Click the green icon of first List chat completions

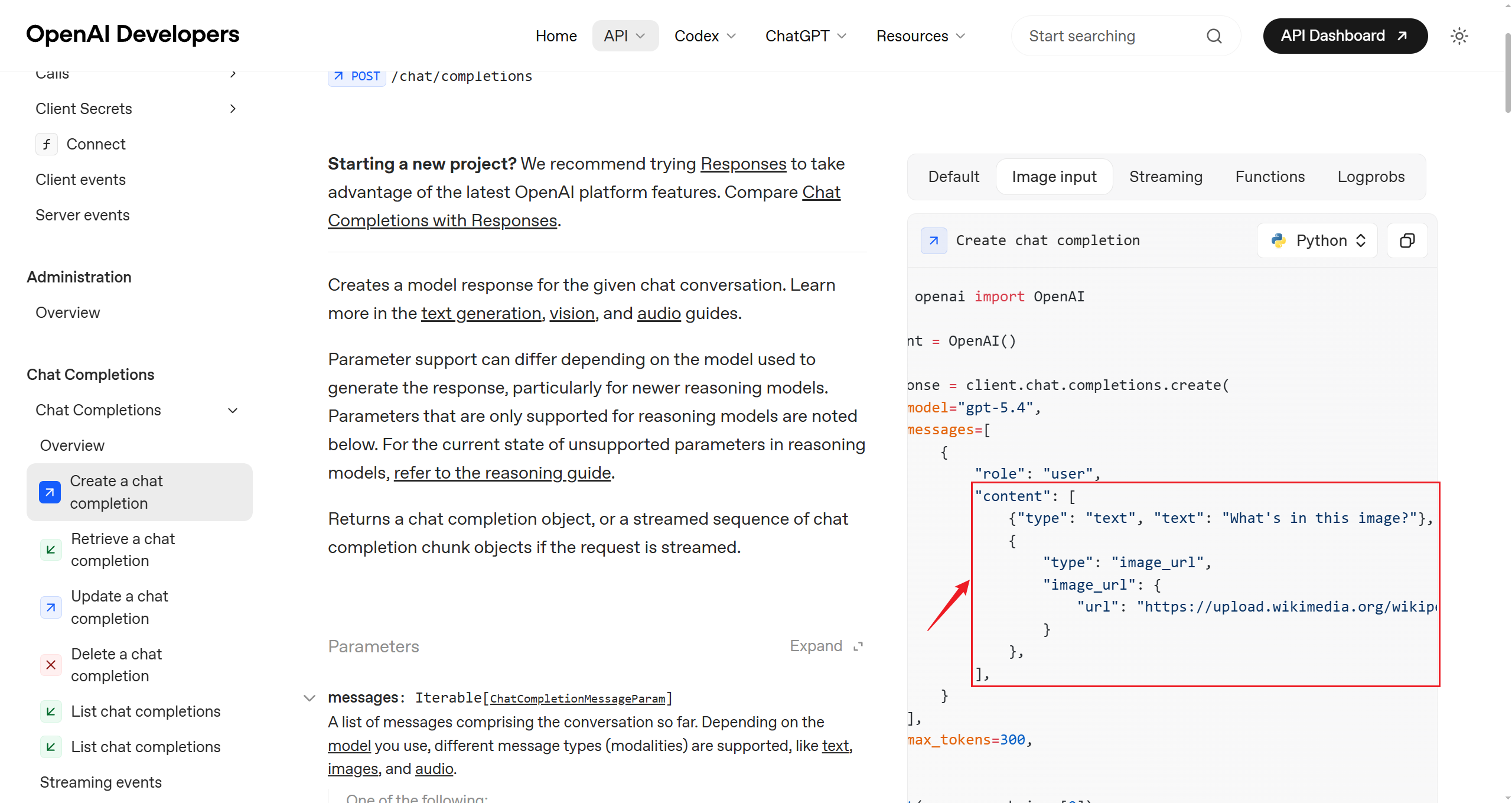coord(51,711)
